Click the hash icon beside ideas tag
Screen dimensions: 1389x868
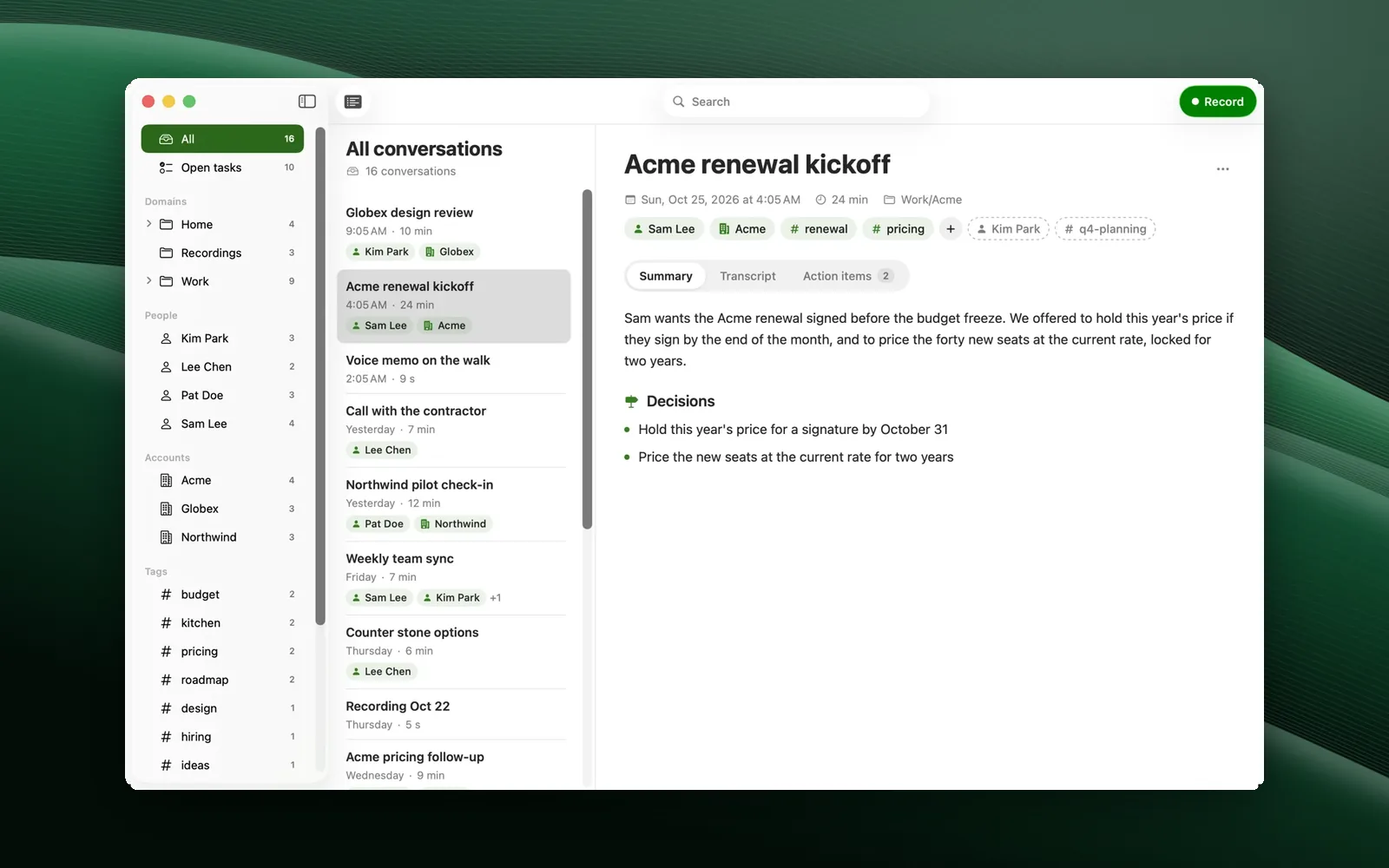pyautogui.click(x=166, y=766)
